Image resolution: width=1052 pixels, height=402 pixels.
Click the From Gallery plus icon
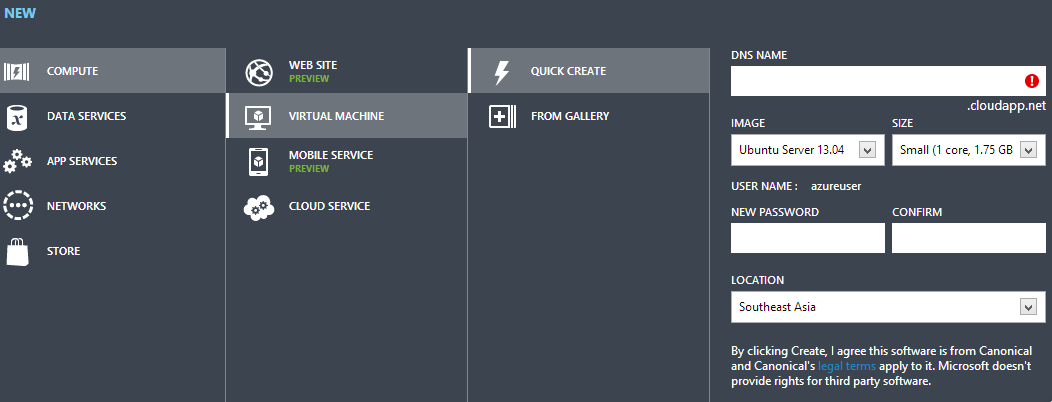coord(502,116)
